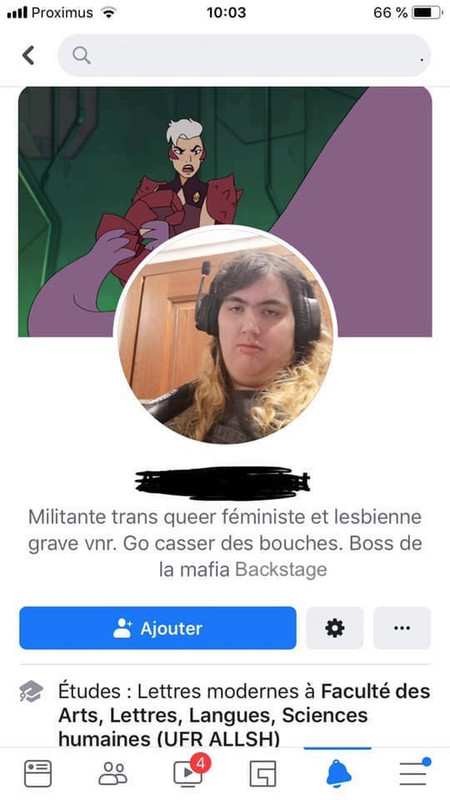Screen dimensions: 450x800
Task: Open the cartoon cover photo
Action: coord(225,212)
